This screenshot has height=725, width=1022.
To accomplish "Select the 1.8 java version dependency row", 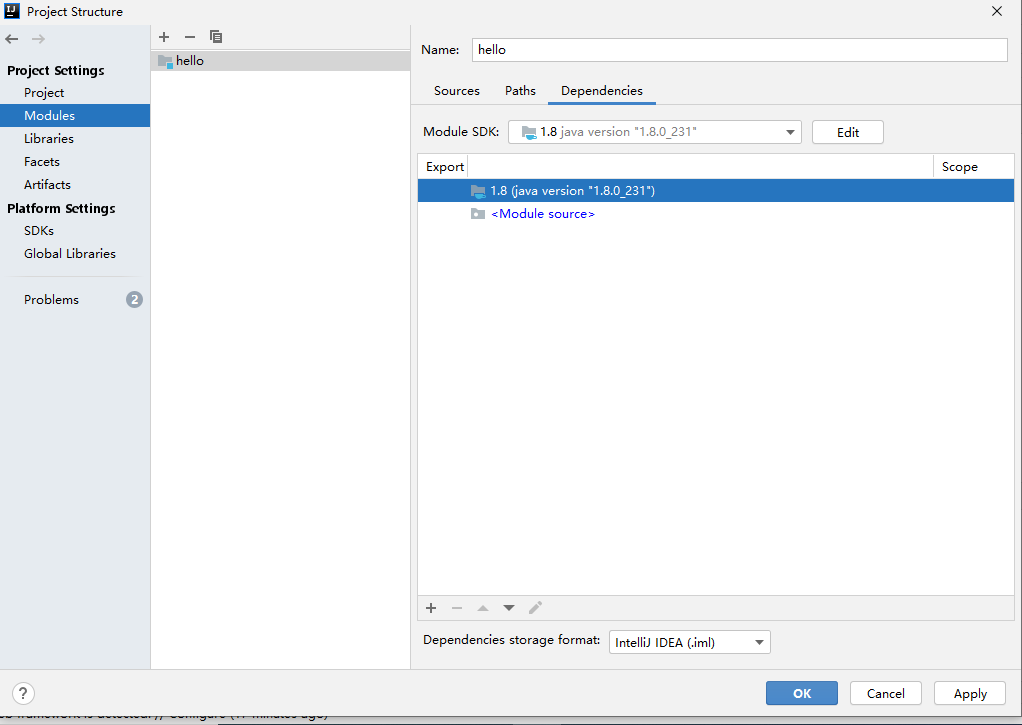I will [716, 191].
